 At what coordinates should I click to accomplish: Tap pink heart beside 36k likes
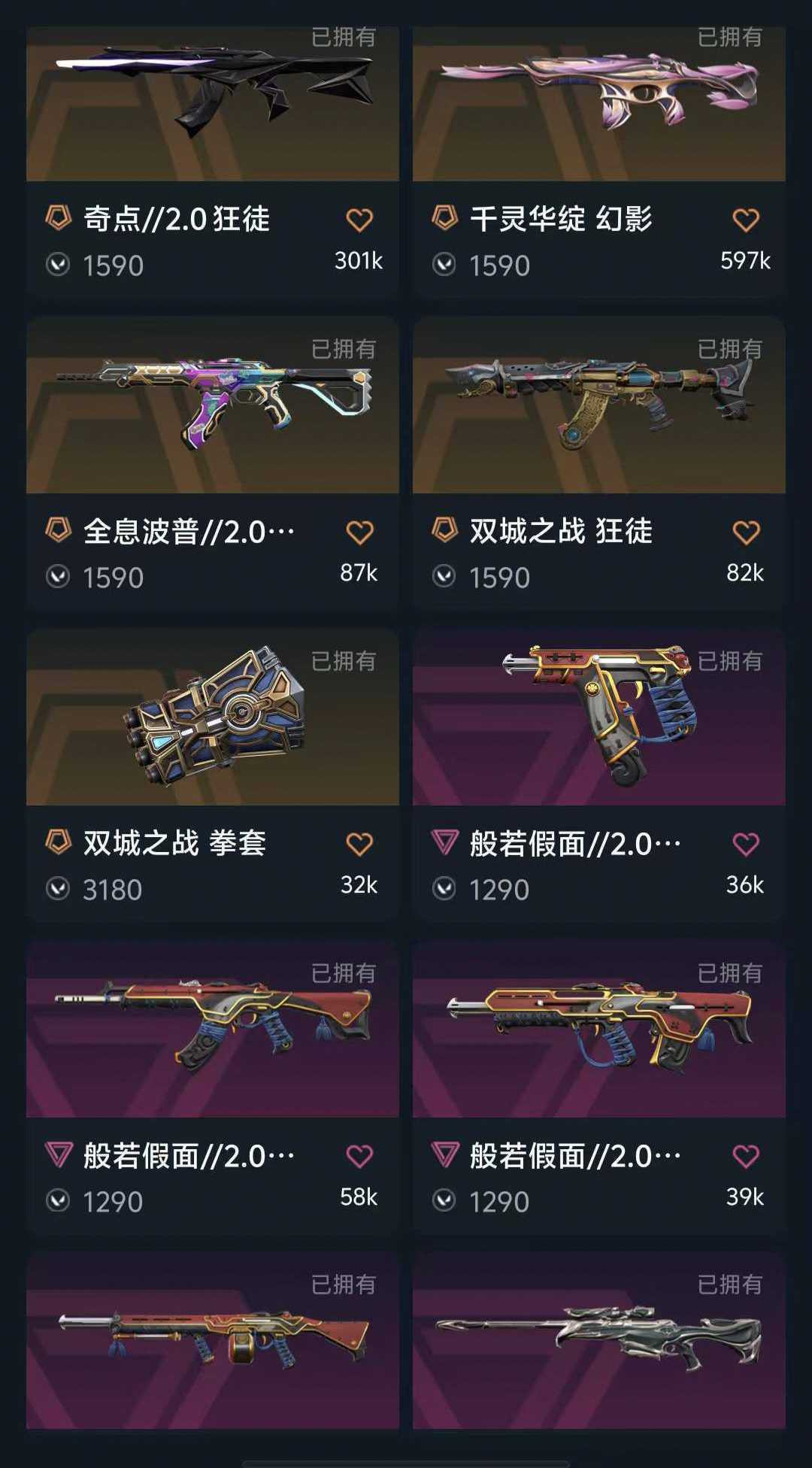click(746, 845)
